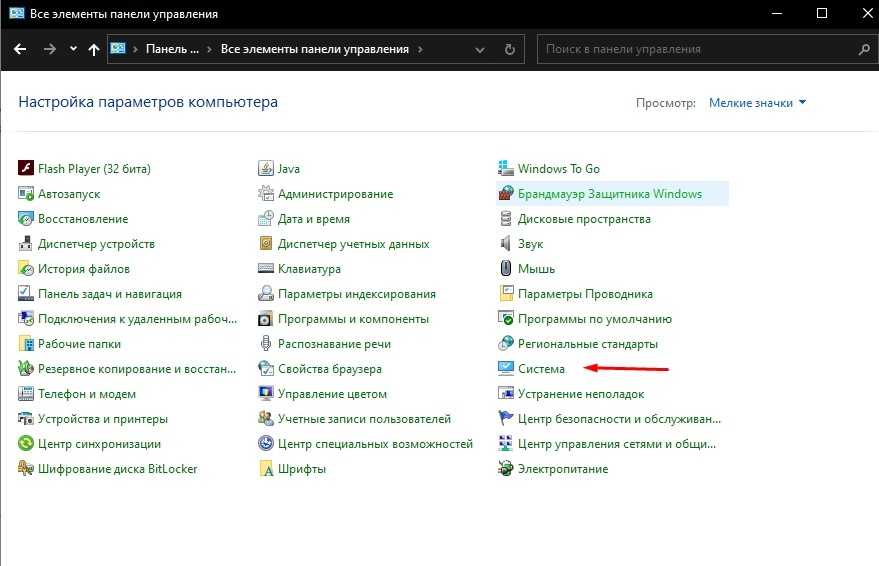
Task: Open the Звук speaker icon
Action: (x=506, y=244)
